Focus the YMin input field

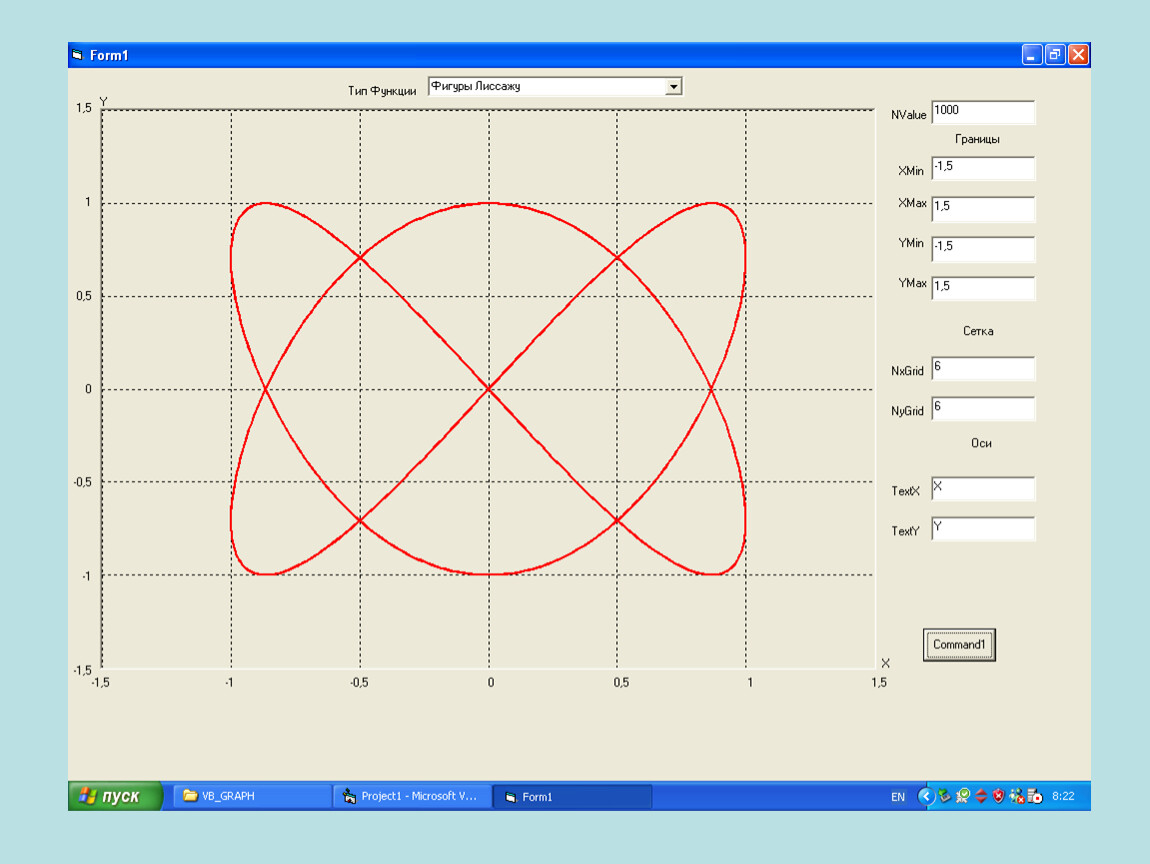[983, 249]
